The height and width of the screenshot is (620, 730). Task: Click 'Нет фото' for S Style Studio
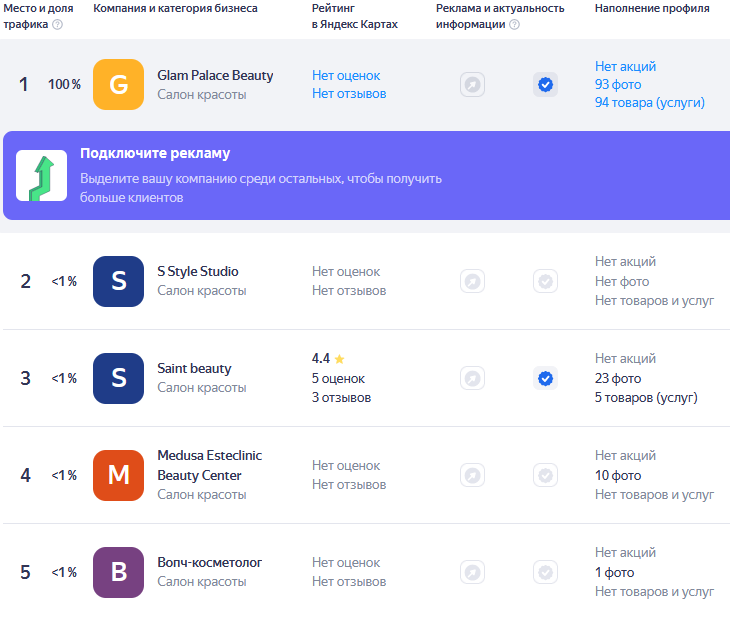tap(622, 281)
